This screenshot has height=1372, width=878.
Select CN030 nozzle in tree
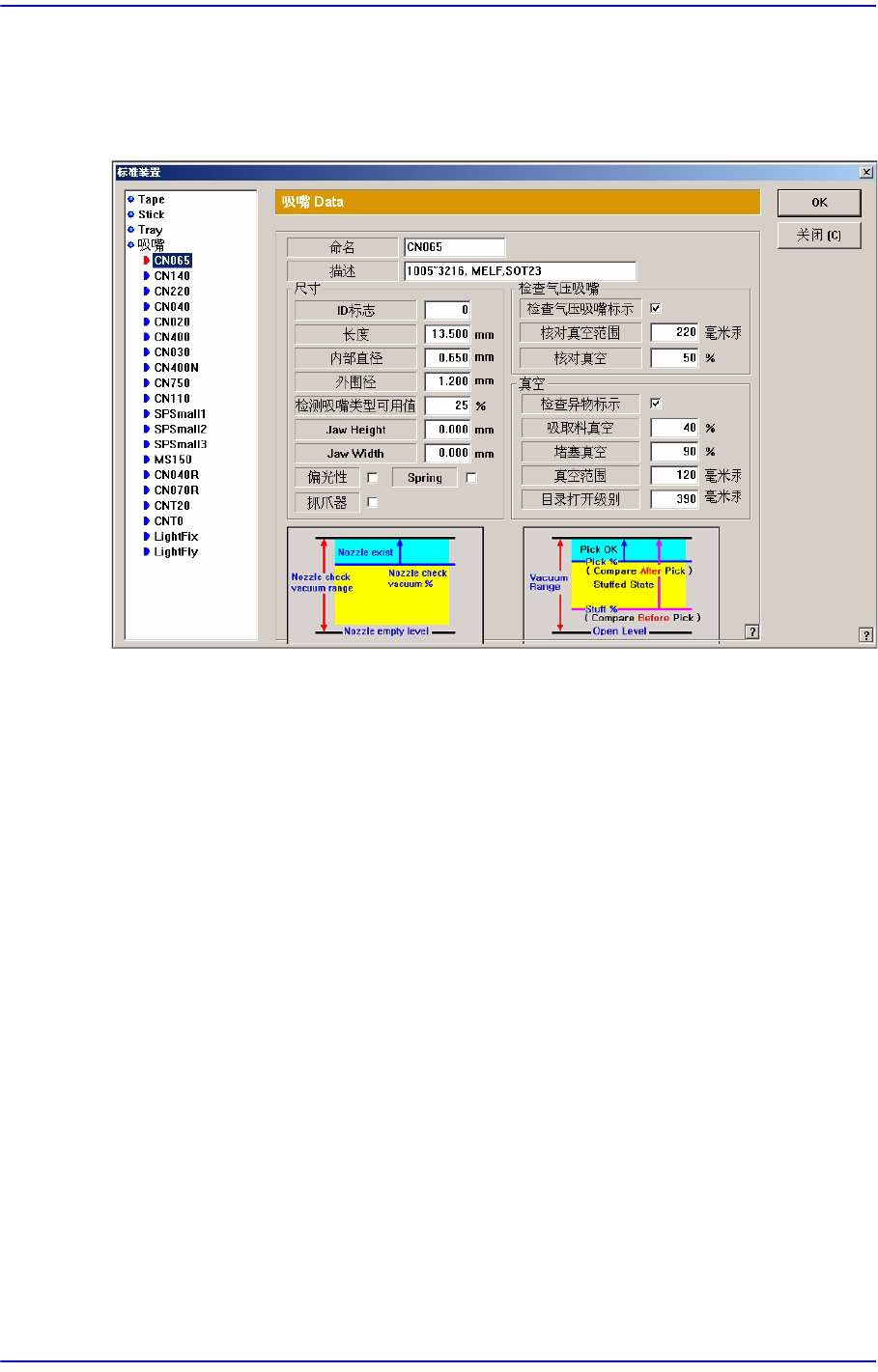(172, 352)
